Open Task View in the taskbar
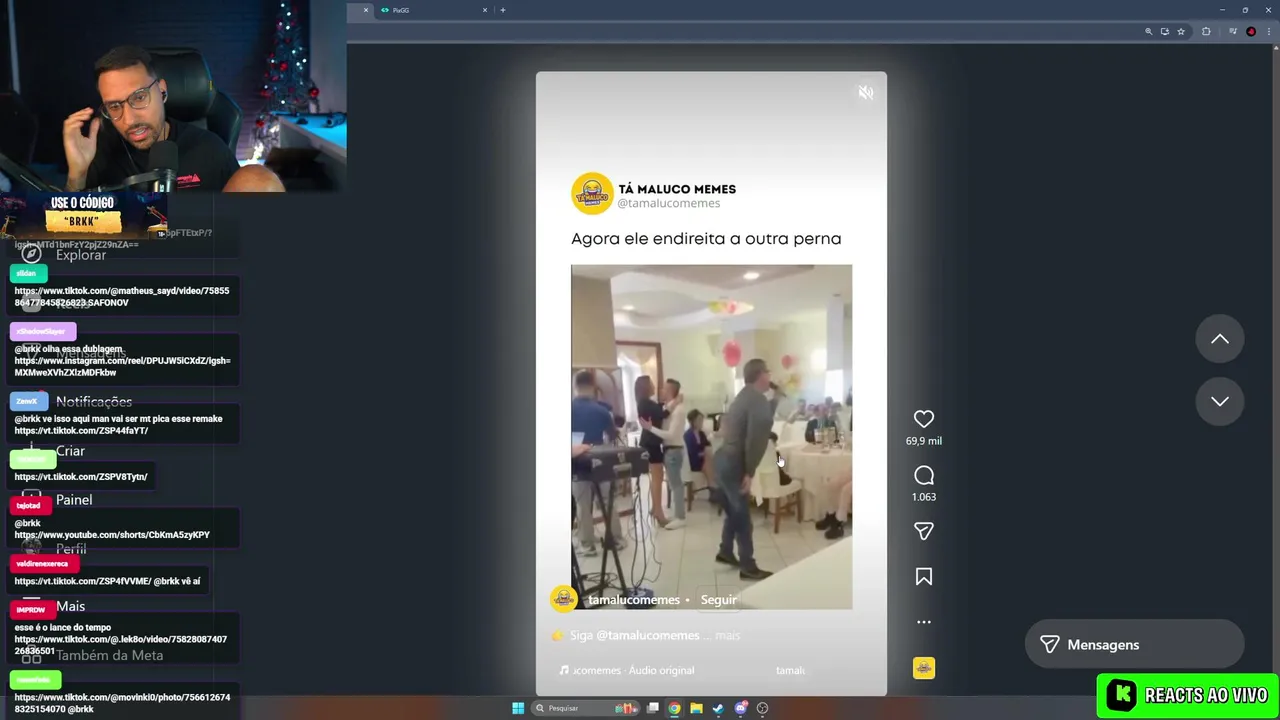 (x=653, y=708)
